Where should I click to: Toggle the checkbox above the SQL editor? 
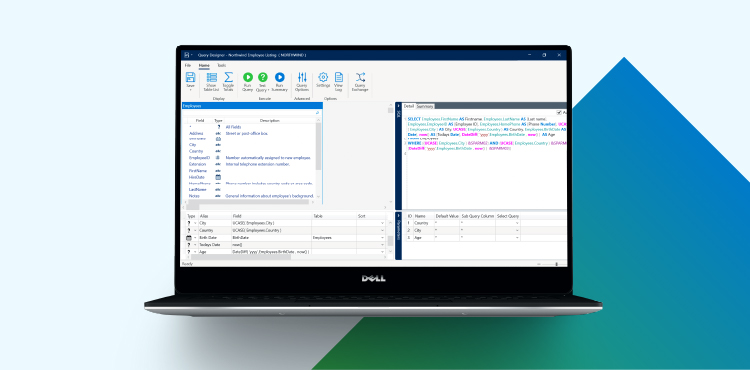[x=560, y=113]
